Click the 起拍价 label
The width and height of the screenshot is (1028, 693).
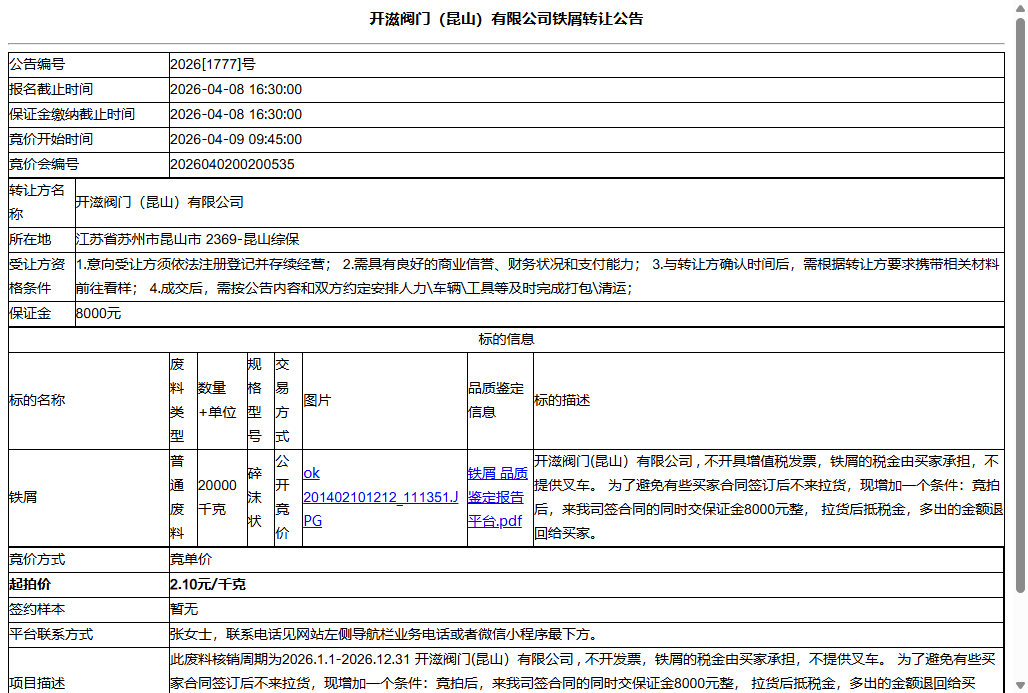click(30, 584)
